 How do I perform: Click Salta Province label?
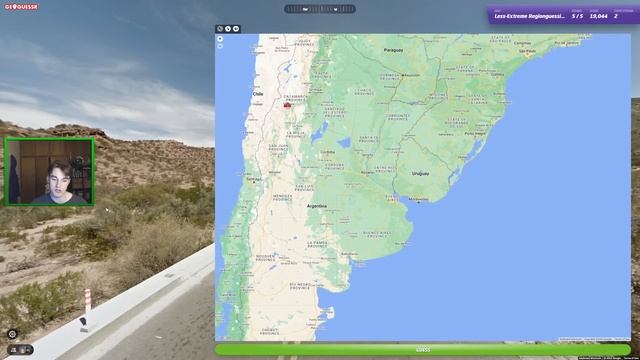pos(321,75)
